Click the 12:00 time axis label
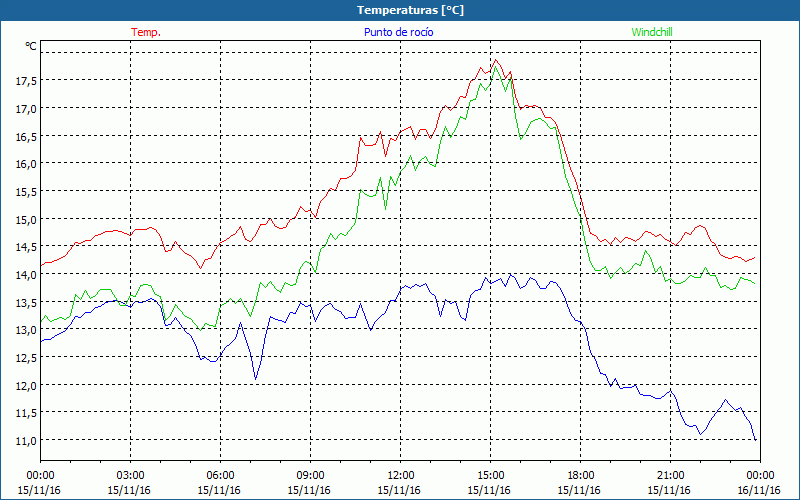 401,476
